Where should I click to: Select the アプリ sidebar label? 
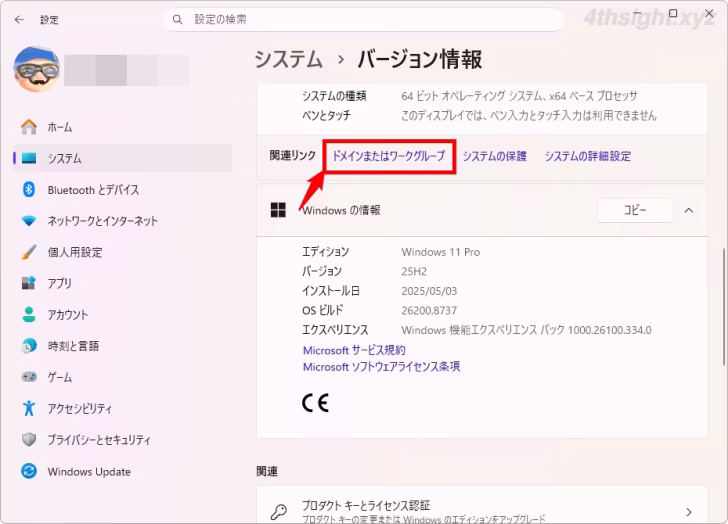pyautogui.click(x=60, y=284)
